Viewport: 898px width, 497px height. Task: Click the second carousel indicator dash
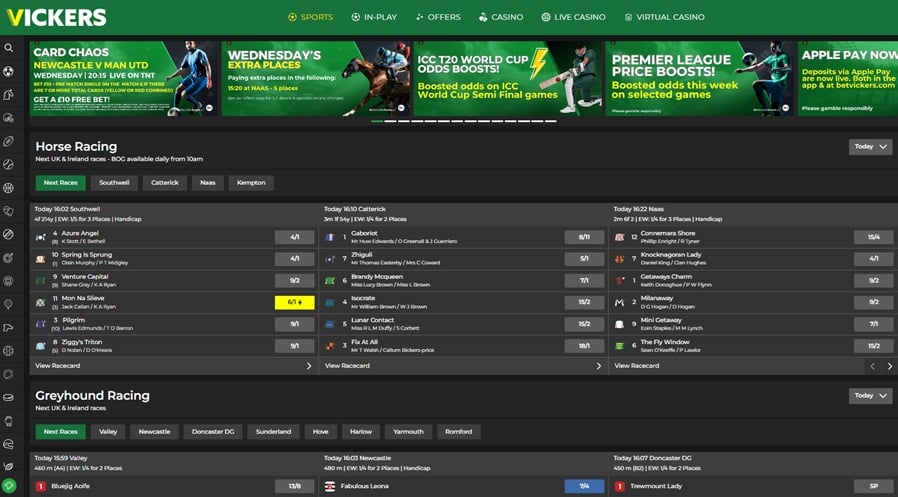click(391, 121)
